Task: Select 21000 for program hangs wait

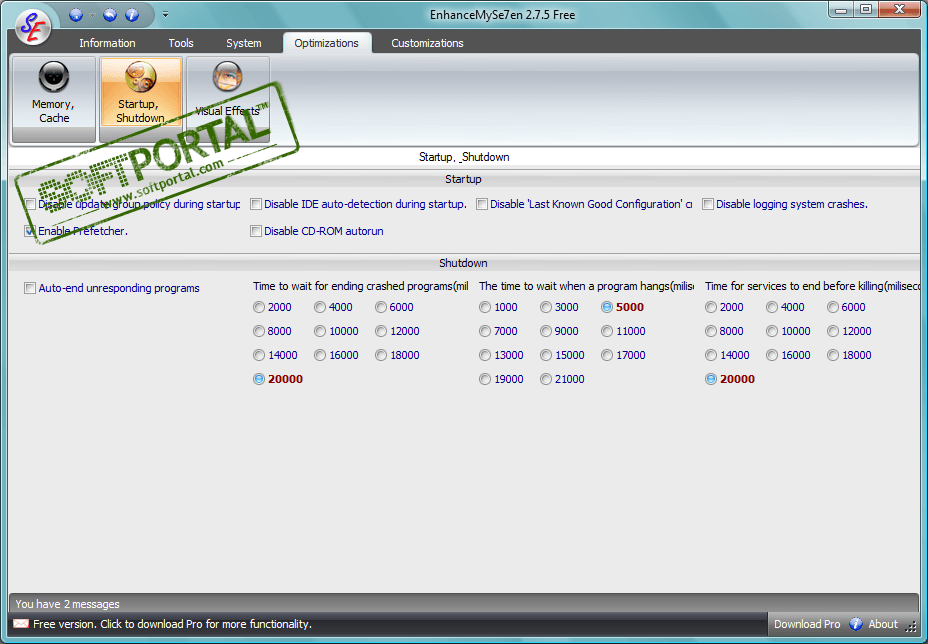Action: pyautogui.click(x=562, y=379)
